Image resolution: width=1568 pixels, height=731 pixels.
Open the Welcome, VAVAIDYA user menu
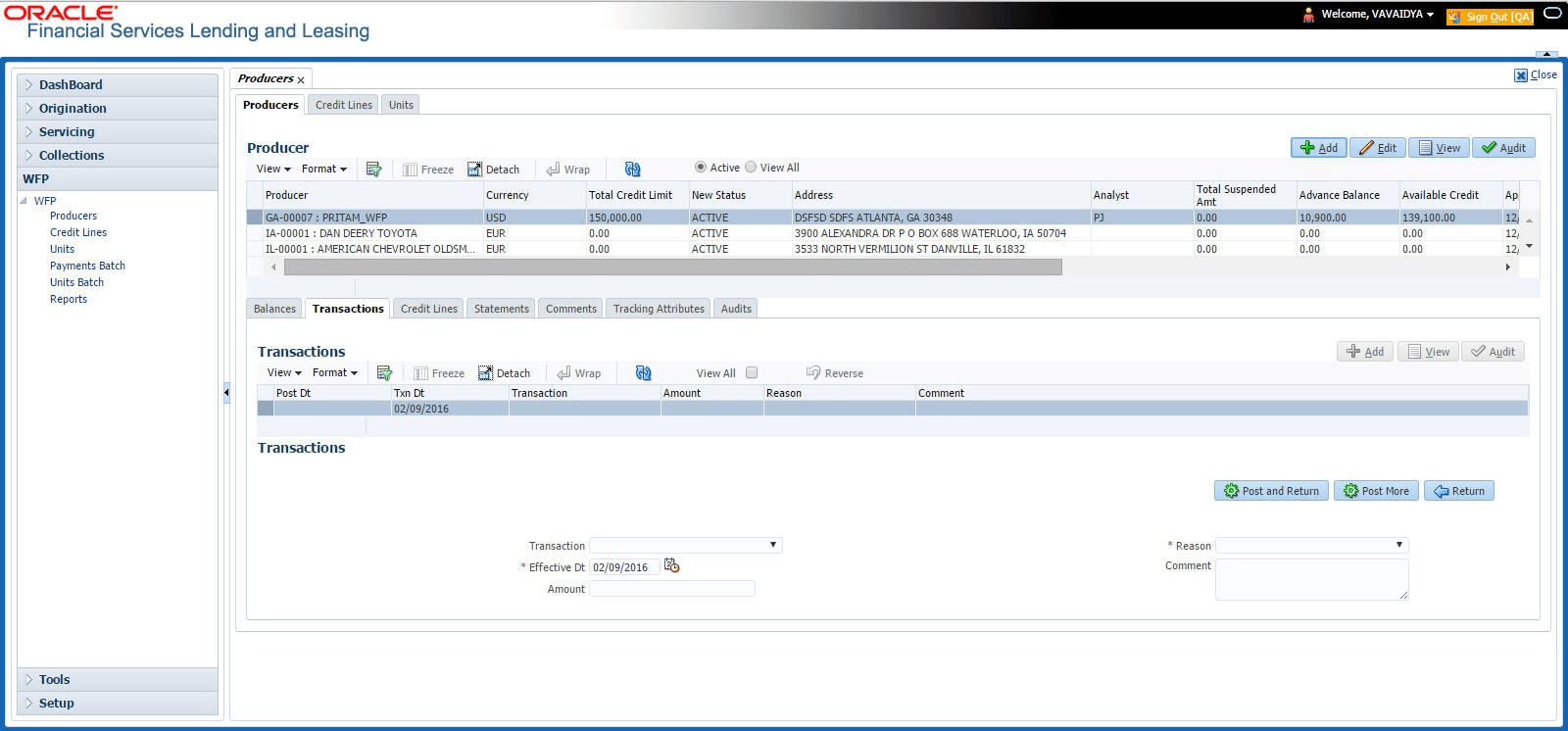(1377, 15)
